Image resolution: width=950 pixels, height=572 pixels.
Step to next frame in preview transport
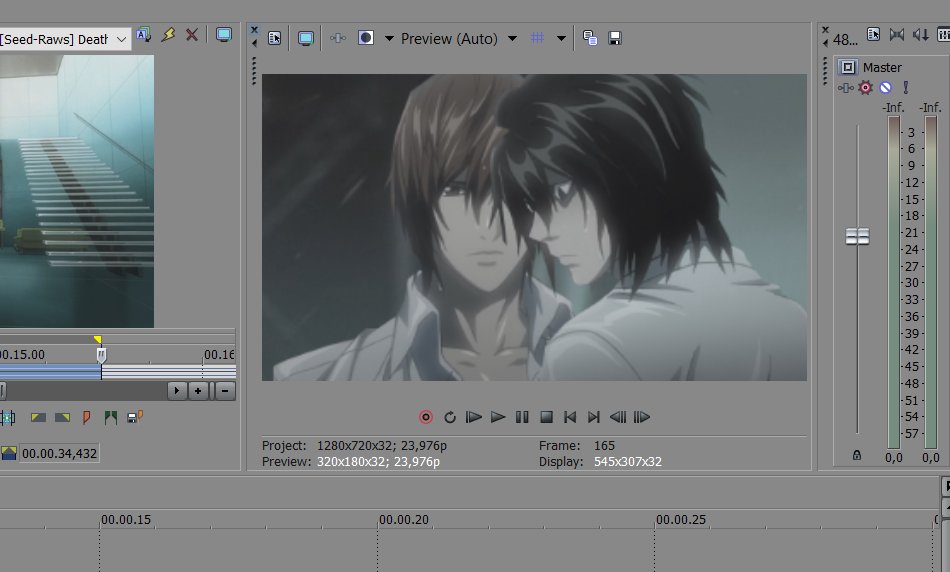(x=642, y=417)
